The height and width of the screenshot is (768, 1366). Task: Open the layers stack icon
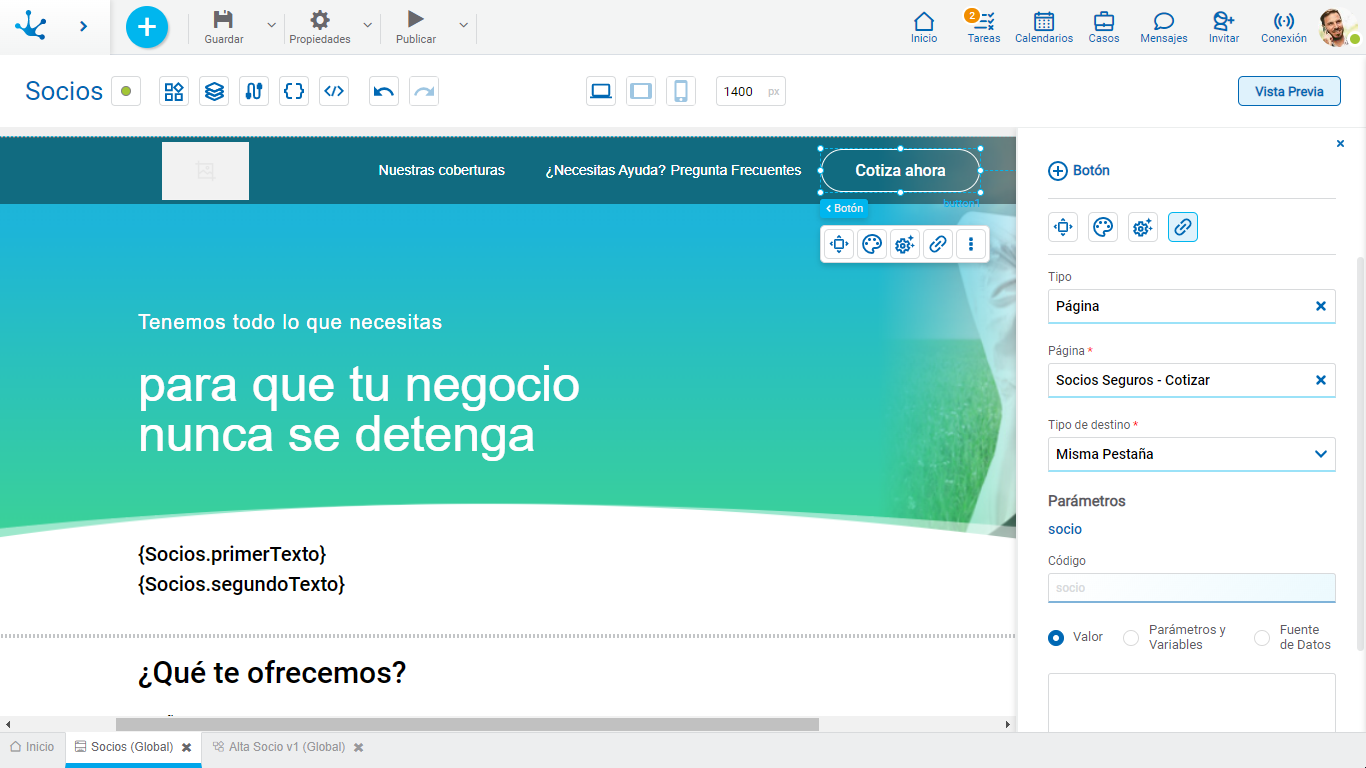pyautogui.click(x=214, y=91)
